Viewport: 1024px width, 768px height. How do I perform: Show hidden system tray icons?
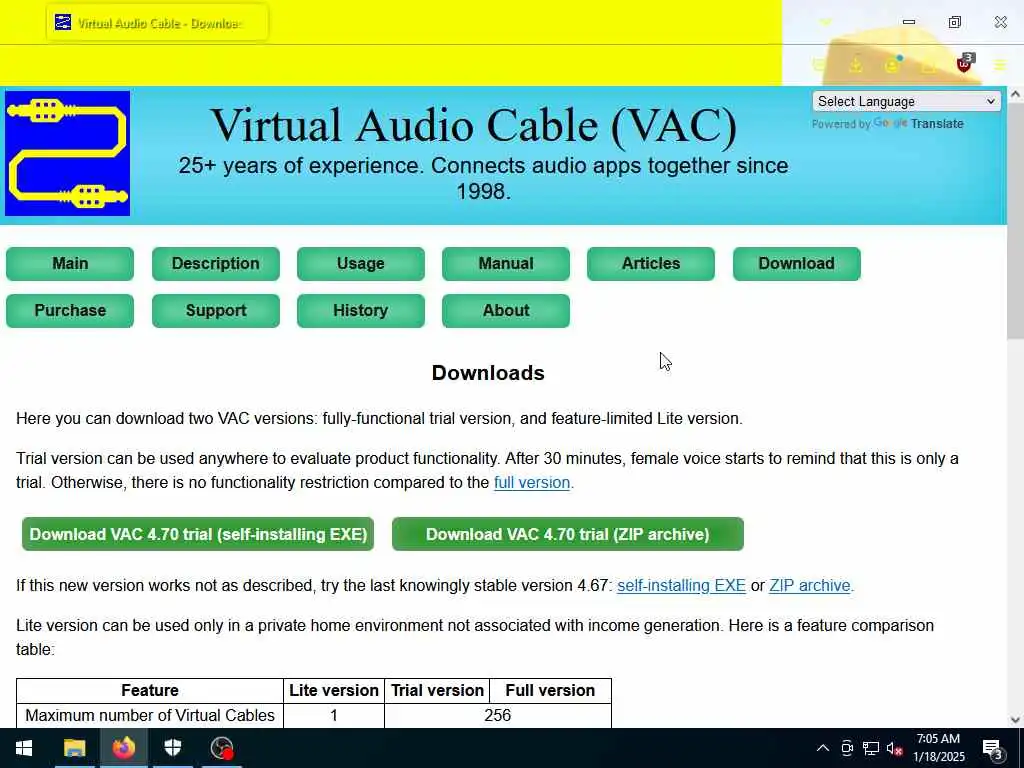point(823,748)
